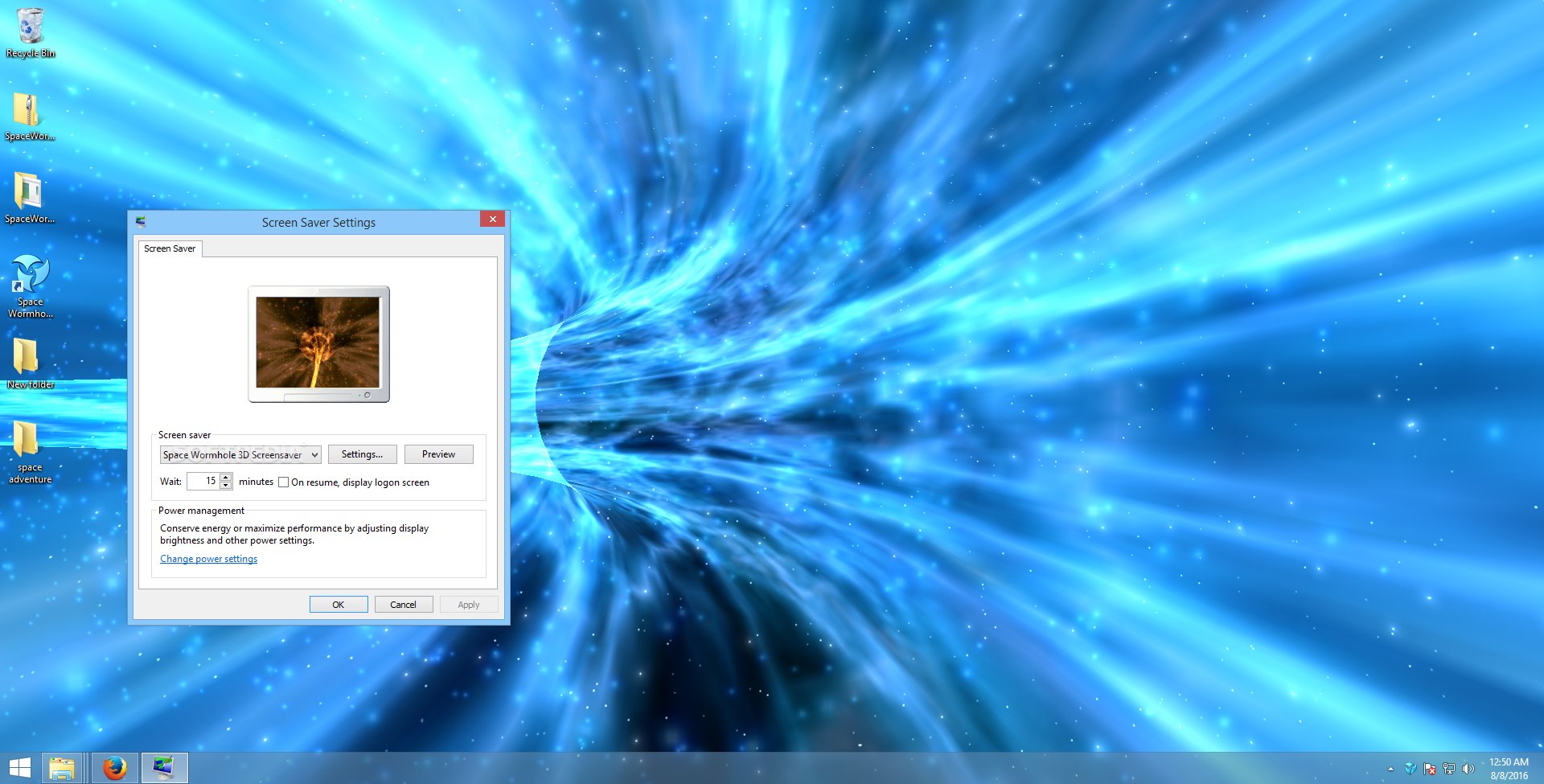Open screensaver Settings... button
Viewport: 1544px width, 784px height.
[x=362, y=454]
